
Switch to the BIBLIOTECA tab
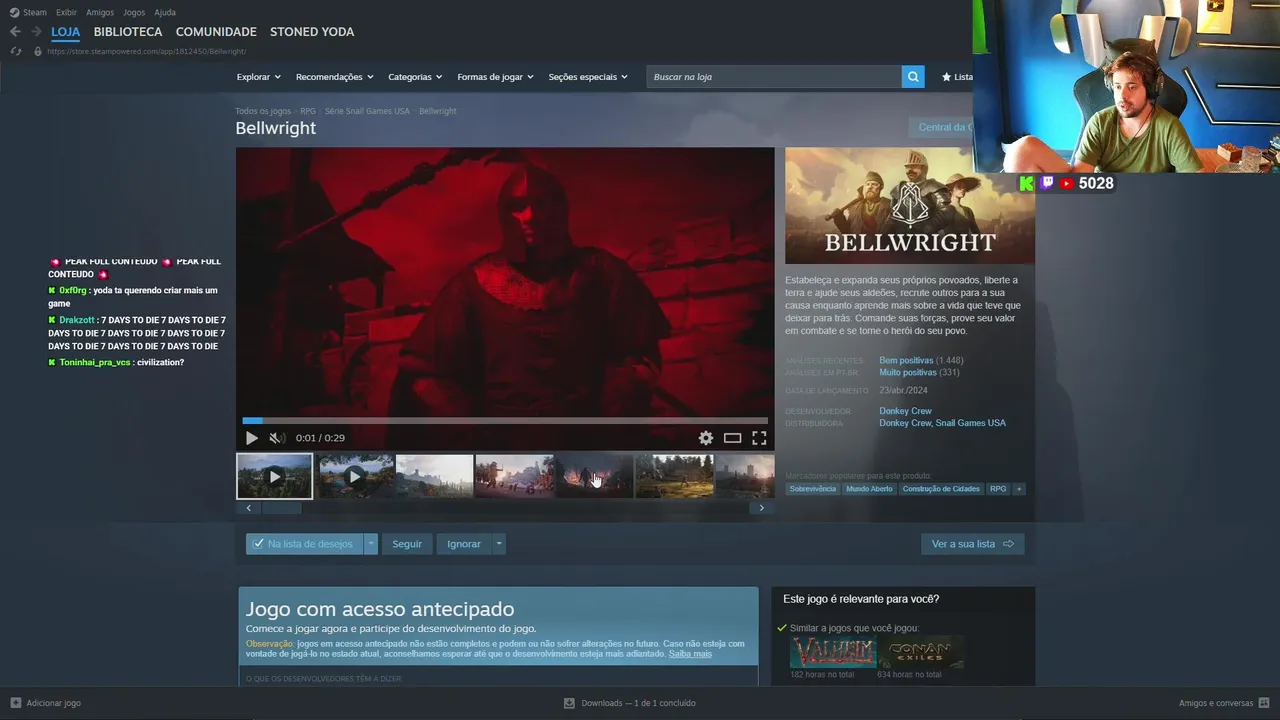pos(128,32)
